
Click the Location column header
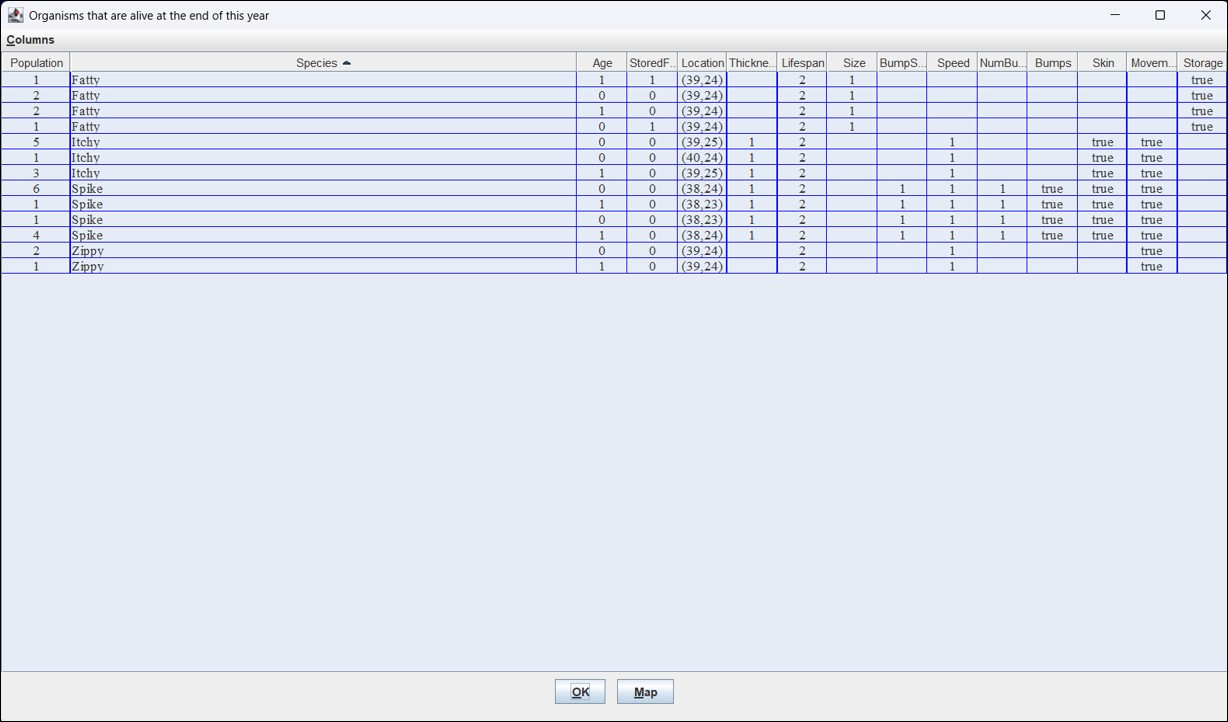tap(702, 63)
